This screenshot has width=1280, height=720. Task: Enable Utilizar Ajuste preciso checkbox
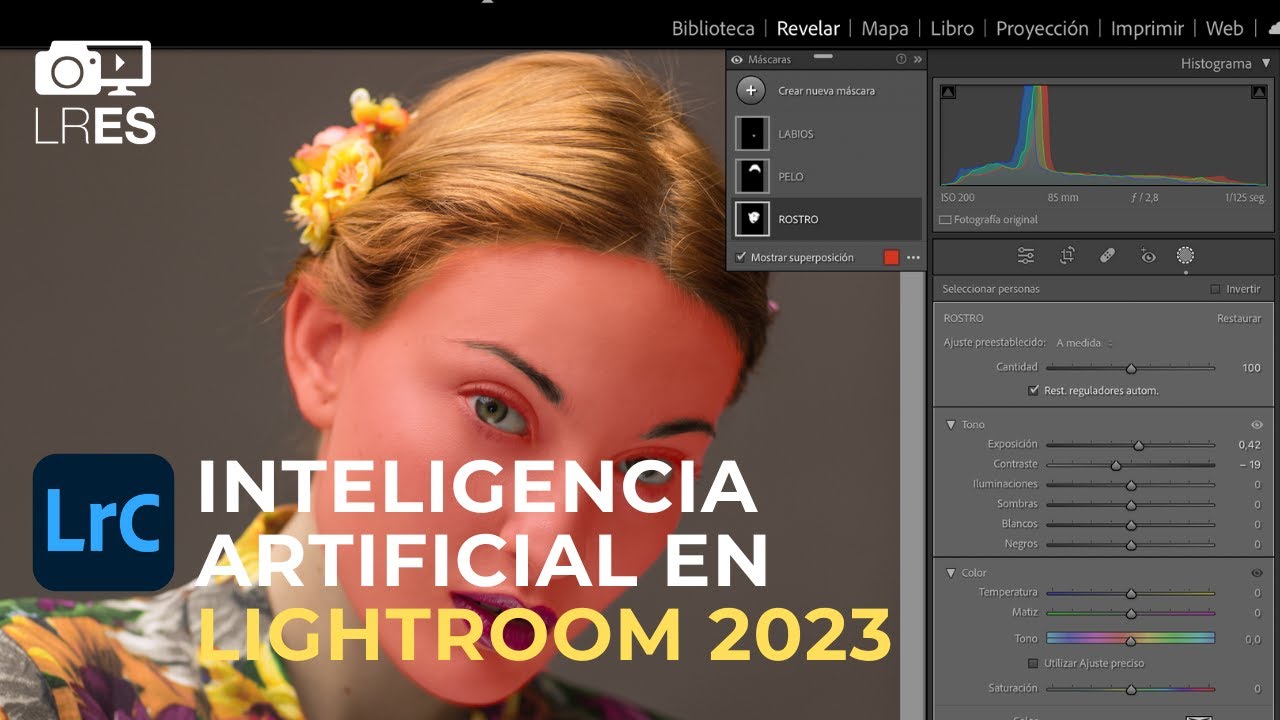point(1034,664)
